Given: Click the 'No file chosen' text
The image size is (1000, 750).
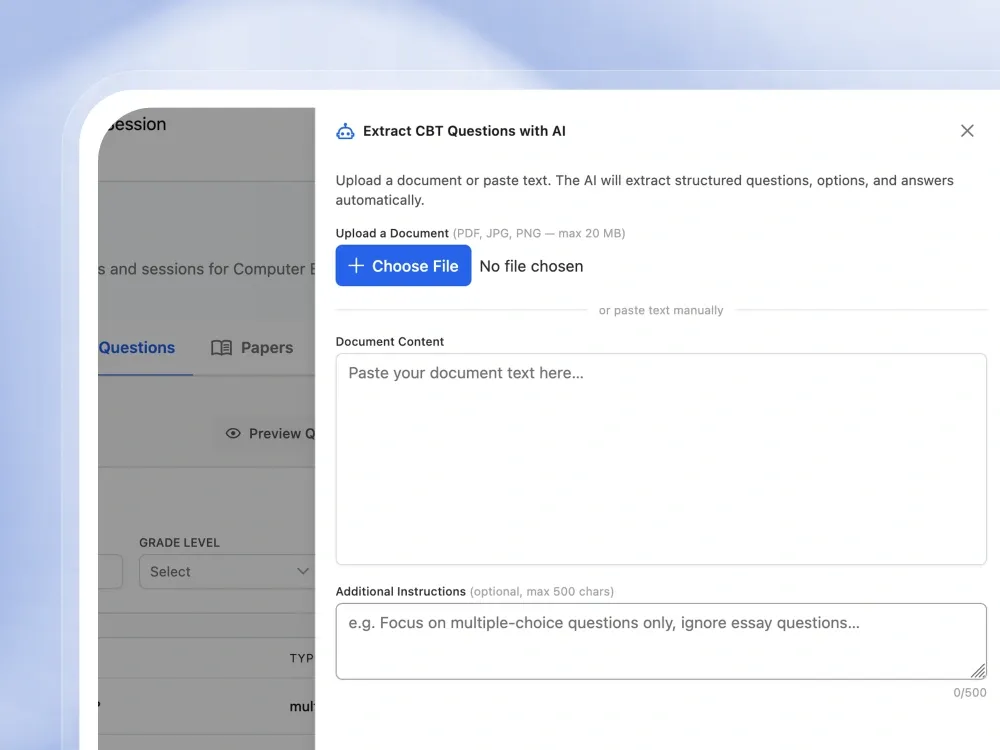Looking at the screenshot, I should click(531, 266).
